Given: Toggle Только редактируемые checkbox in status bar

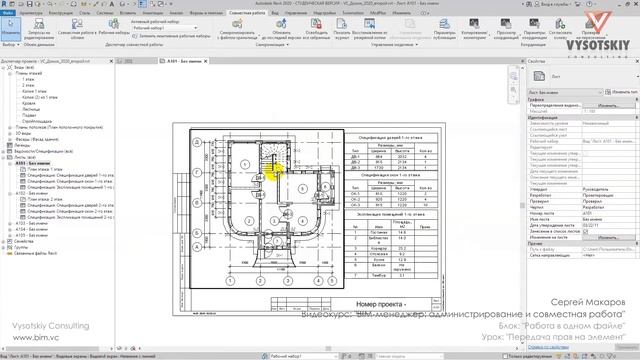Looking at the screenshot, I should point(505,356).
